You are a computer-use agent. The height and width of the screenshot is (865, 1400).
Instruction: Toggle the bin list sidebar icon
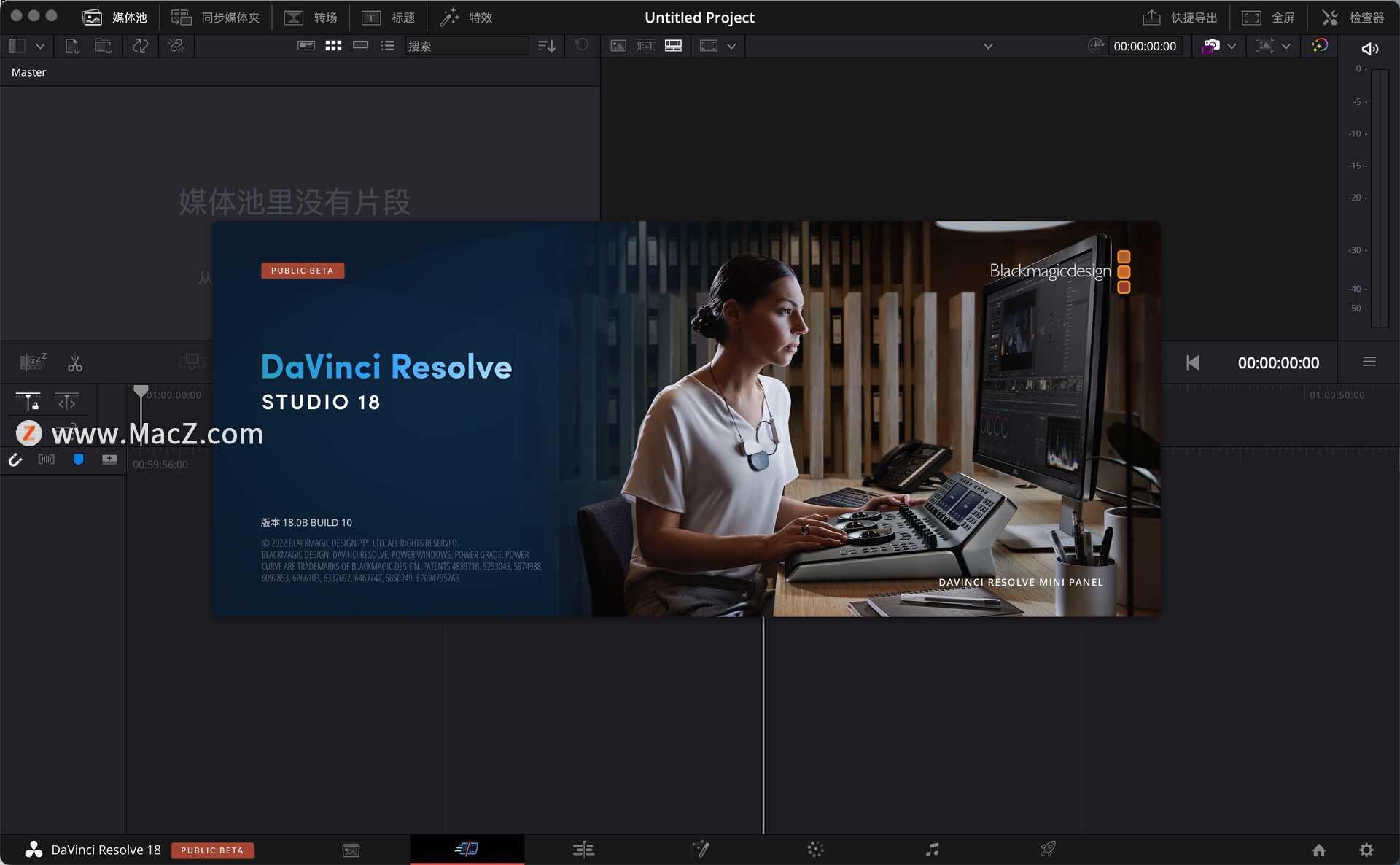click(17, 46)
